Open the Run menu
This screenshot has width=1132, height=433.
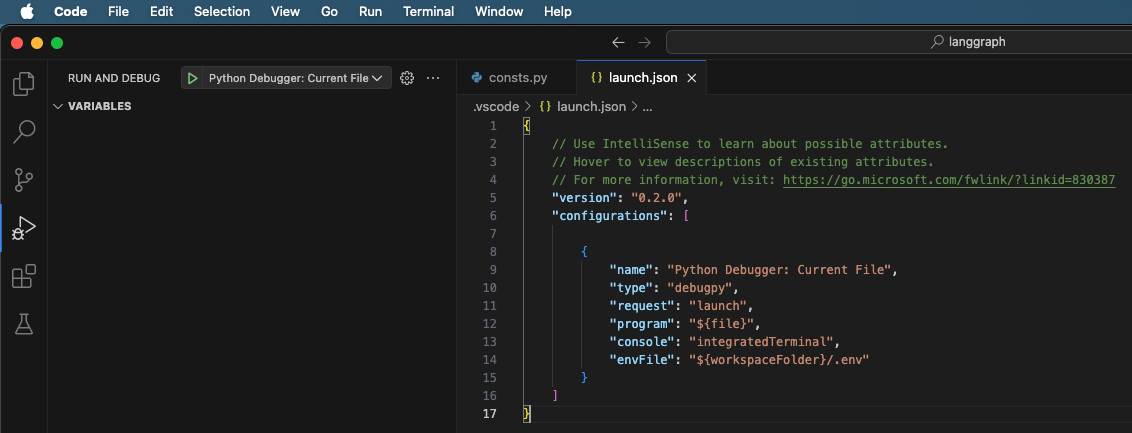point(370,12)
